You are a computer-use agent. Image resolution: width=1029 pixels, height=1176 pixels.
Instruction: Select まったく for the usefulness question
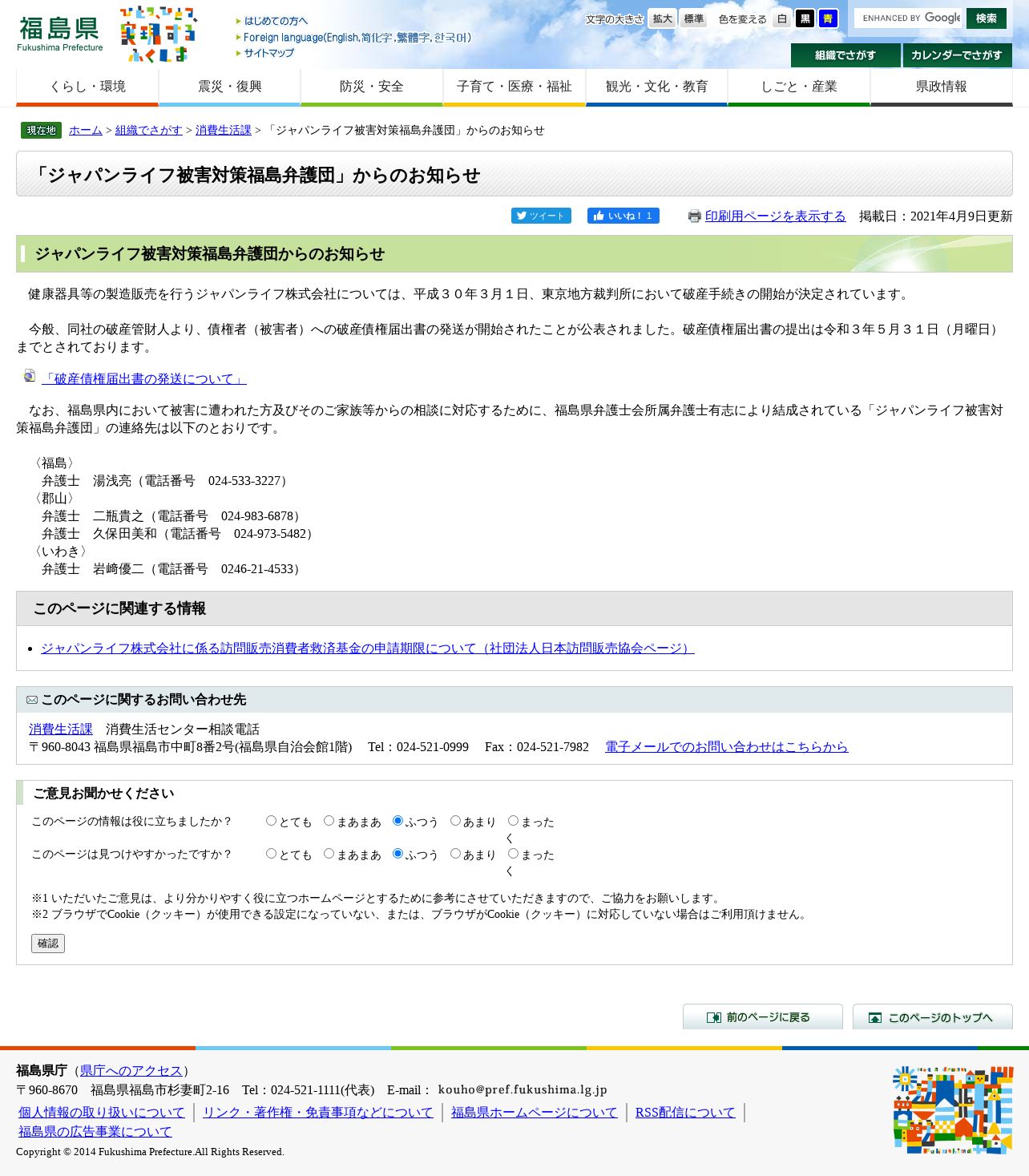pyautogui.click(x=513, y=821)
